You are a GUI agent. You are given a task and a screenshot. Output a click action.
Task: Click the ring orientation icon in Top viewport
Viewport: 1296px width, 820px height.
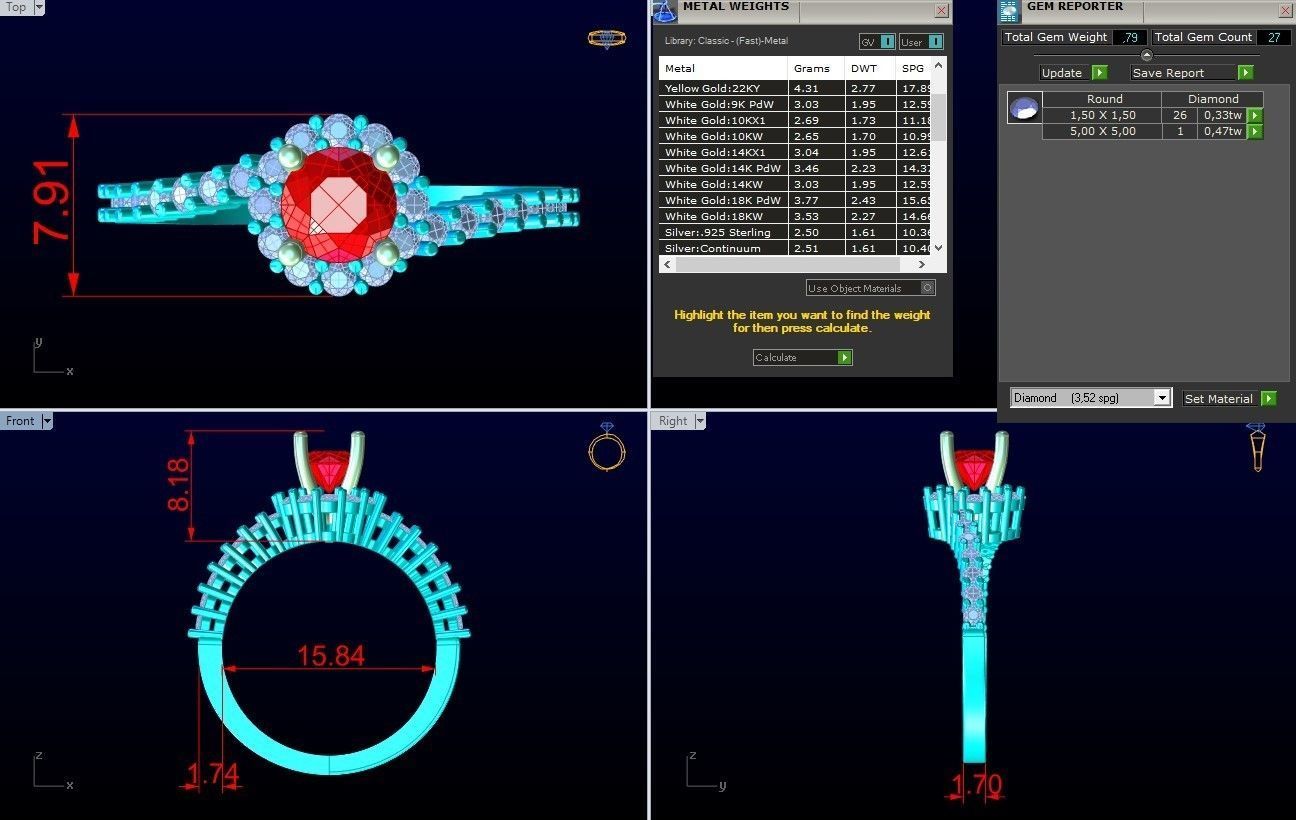pyautogui.click(x=607, y=39)
